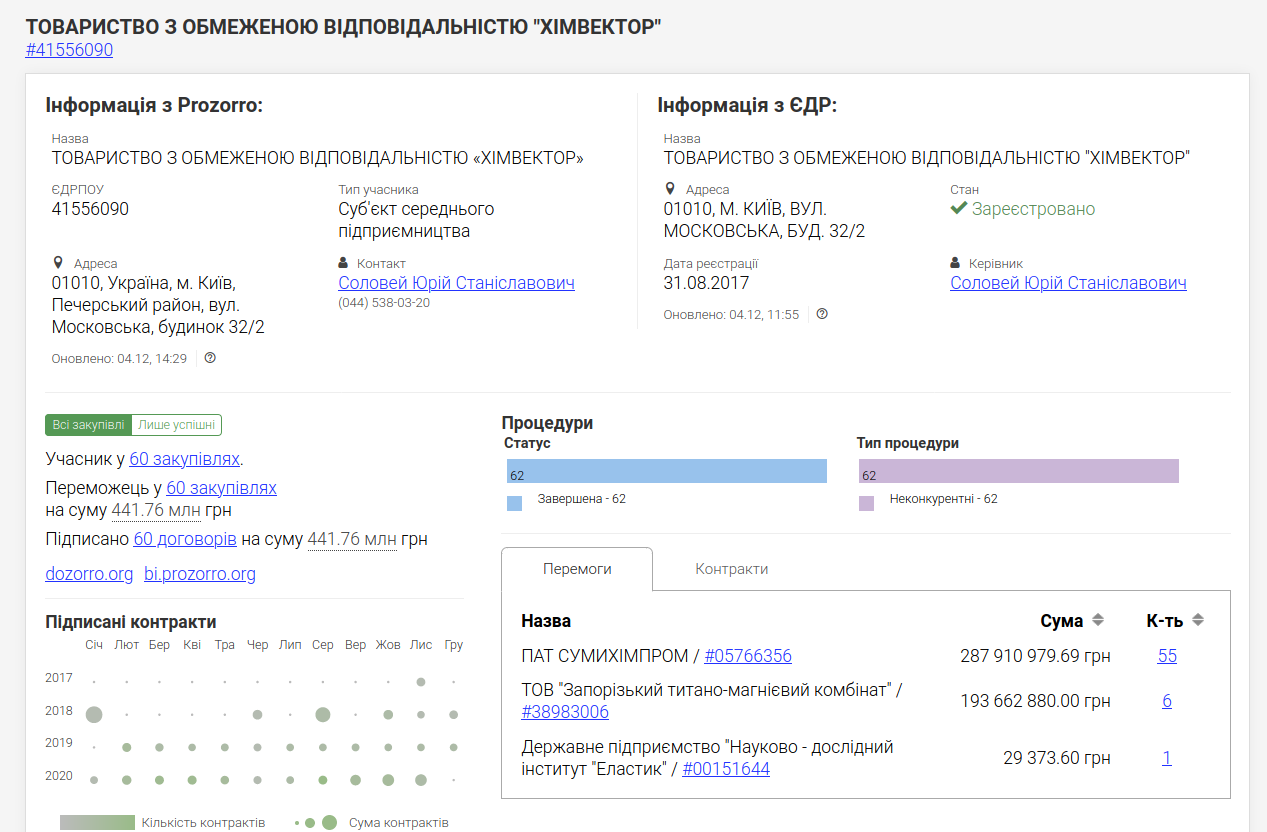Click the green Зареєстровано checkmark

pyautogui.click(x=960, y=208)
